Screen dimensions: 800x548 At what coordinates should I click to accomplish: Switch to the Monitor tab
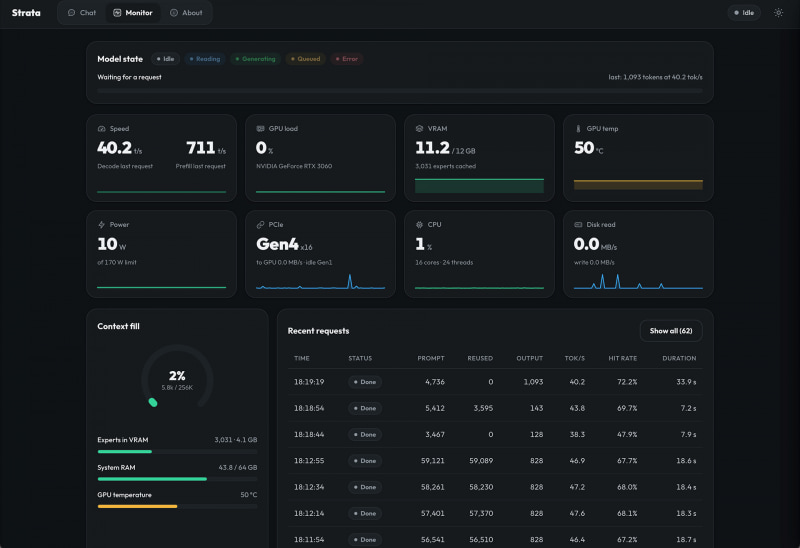coord(133,13)
